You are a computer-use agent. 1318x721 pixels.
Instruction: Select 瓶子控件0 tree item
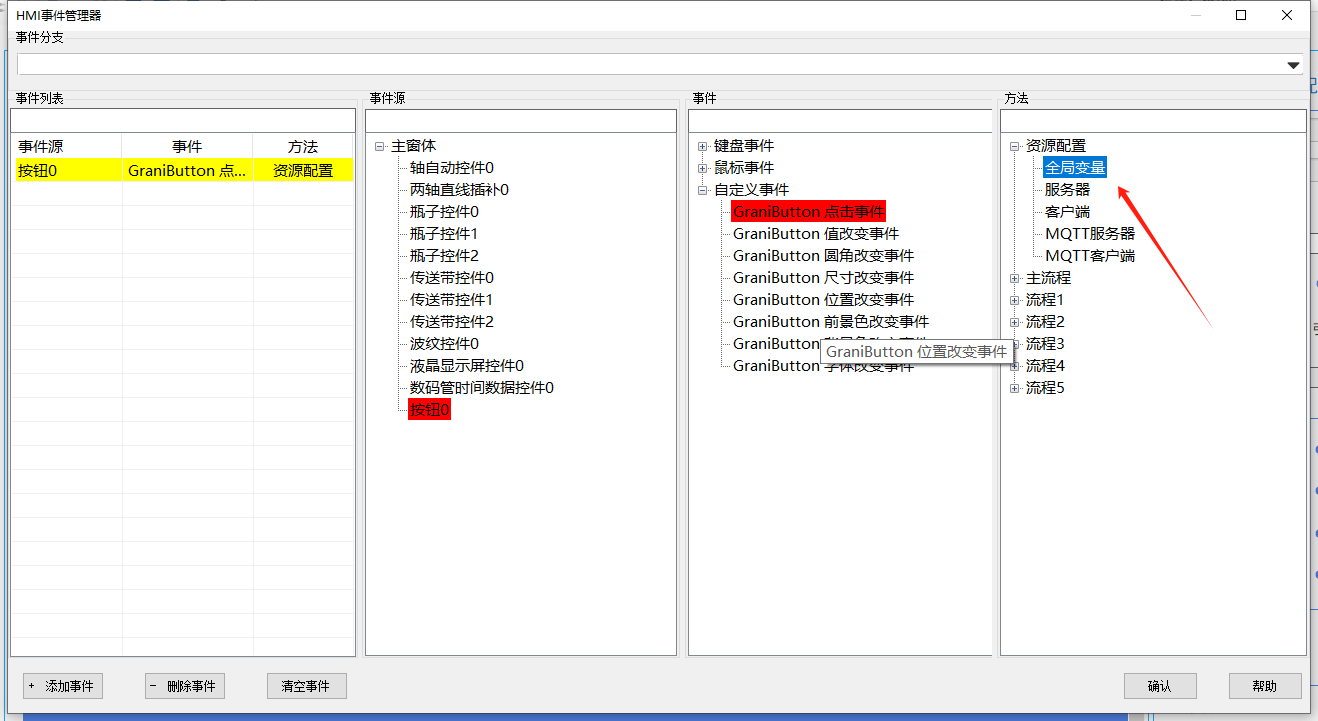pos(444,212)
